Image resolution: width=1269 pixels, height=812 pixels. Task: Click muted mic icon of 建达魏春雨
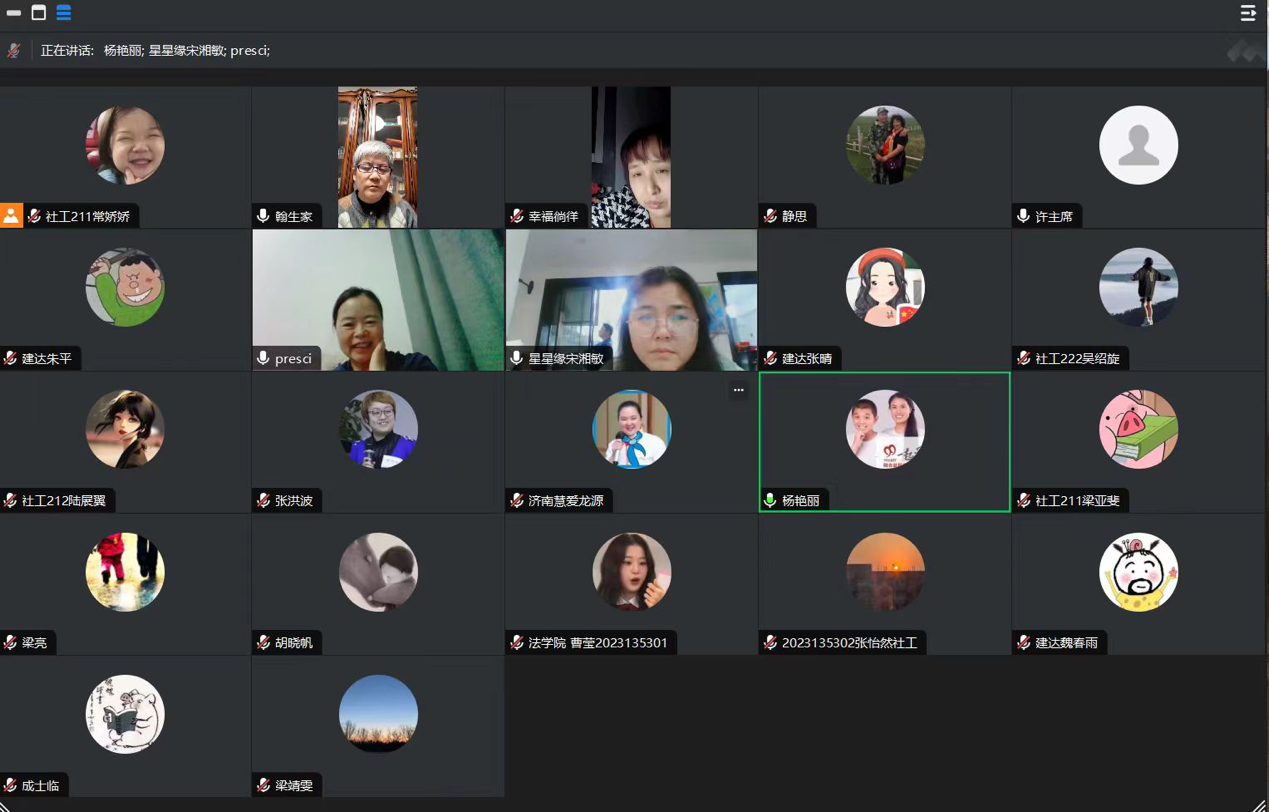click(1023, 642)
